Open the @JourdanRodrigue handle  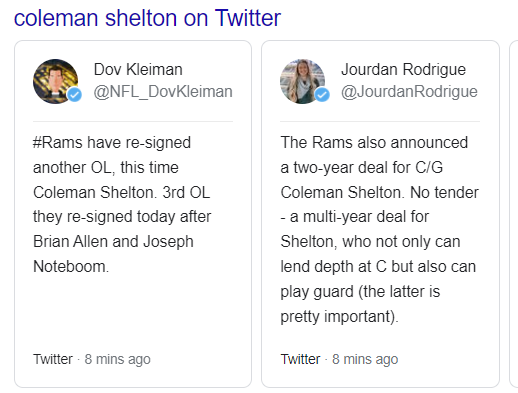coord(409,92)
